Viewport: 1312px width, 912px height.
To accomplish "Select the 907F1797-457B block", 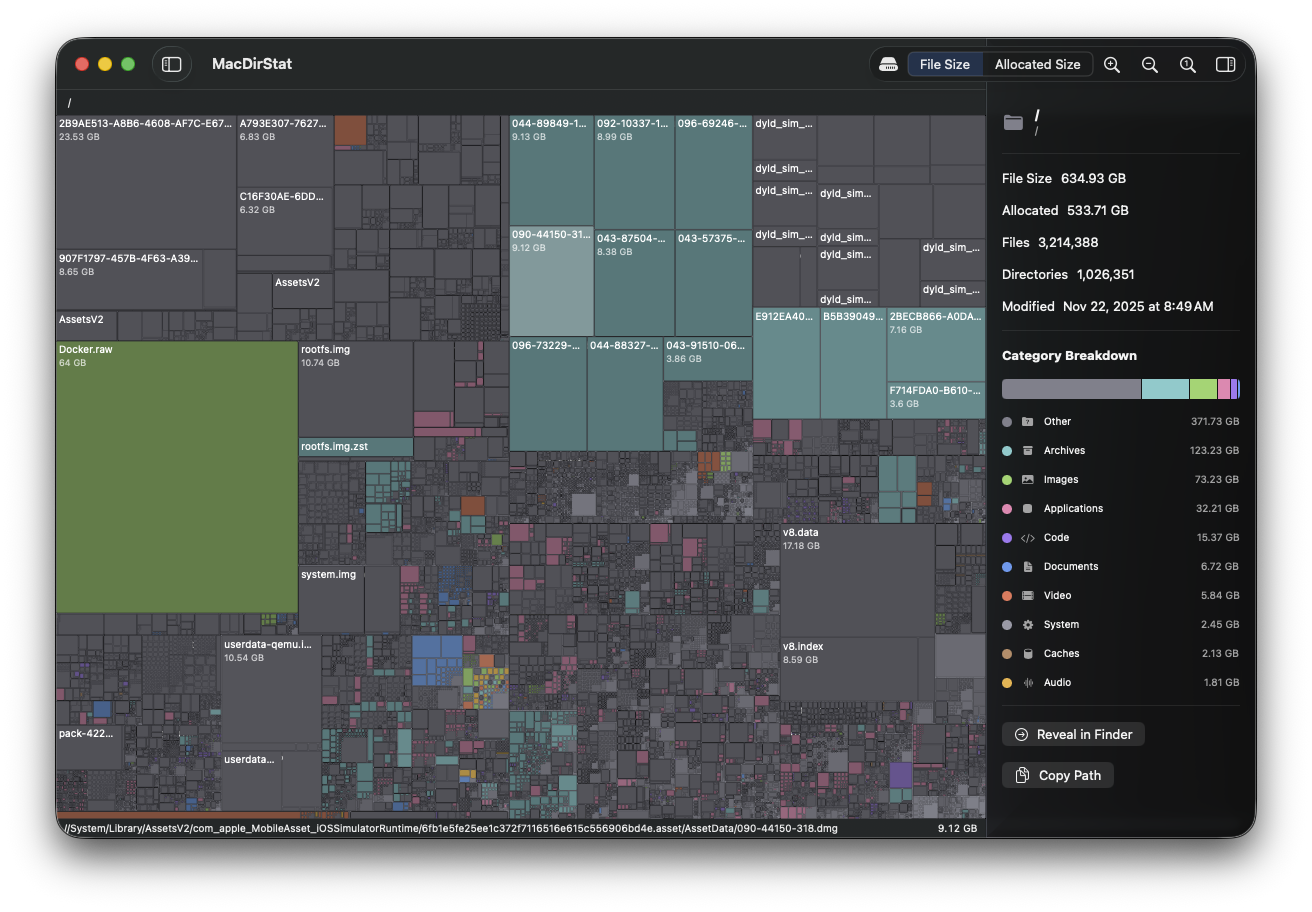I will pyautogui.click(x=130, y=280).
